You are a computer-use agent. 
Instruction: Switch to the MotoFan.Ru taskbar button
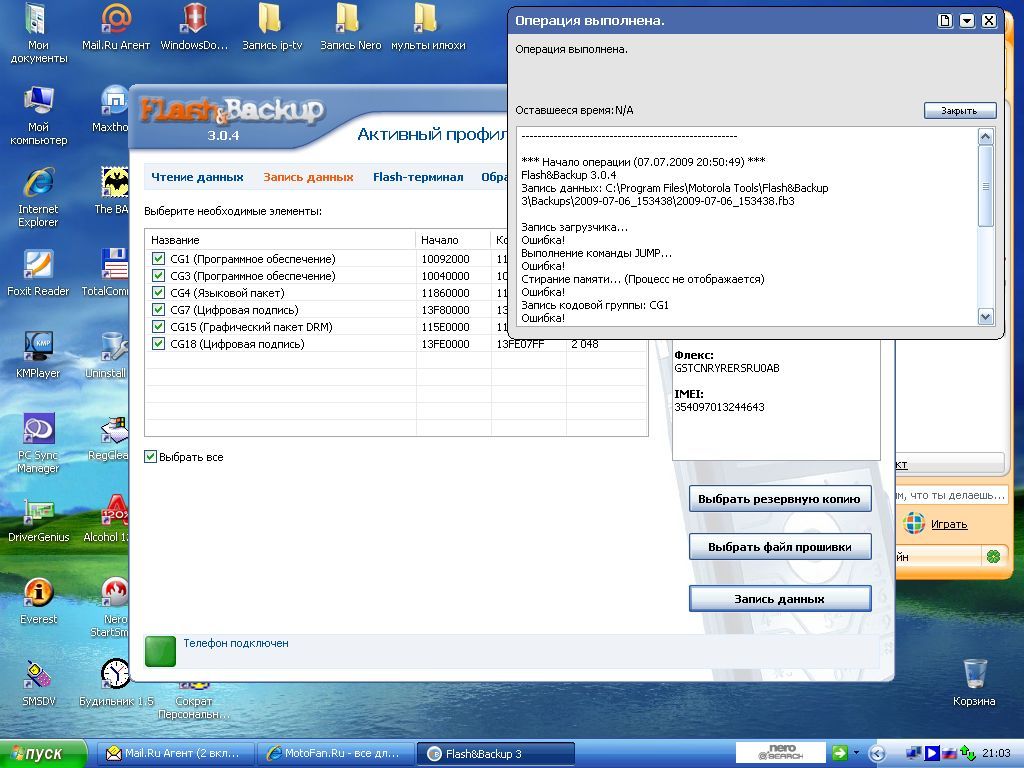[x=336, y=754]
